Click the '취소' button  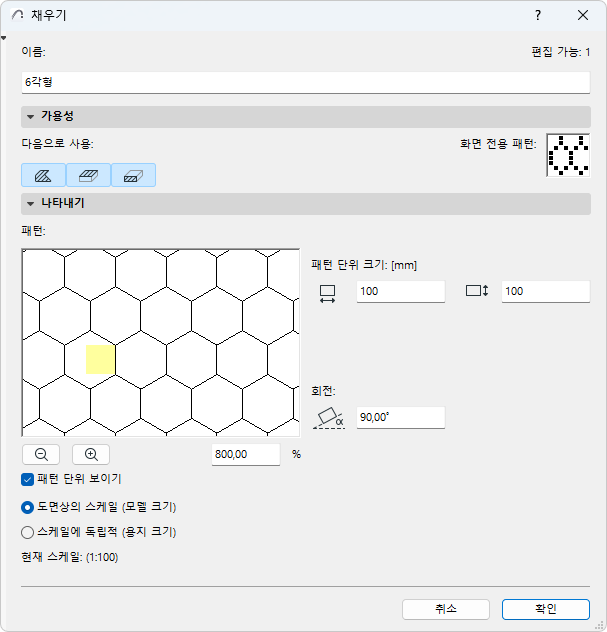[x=446, y=609]
